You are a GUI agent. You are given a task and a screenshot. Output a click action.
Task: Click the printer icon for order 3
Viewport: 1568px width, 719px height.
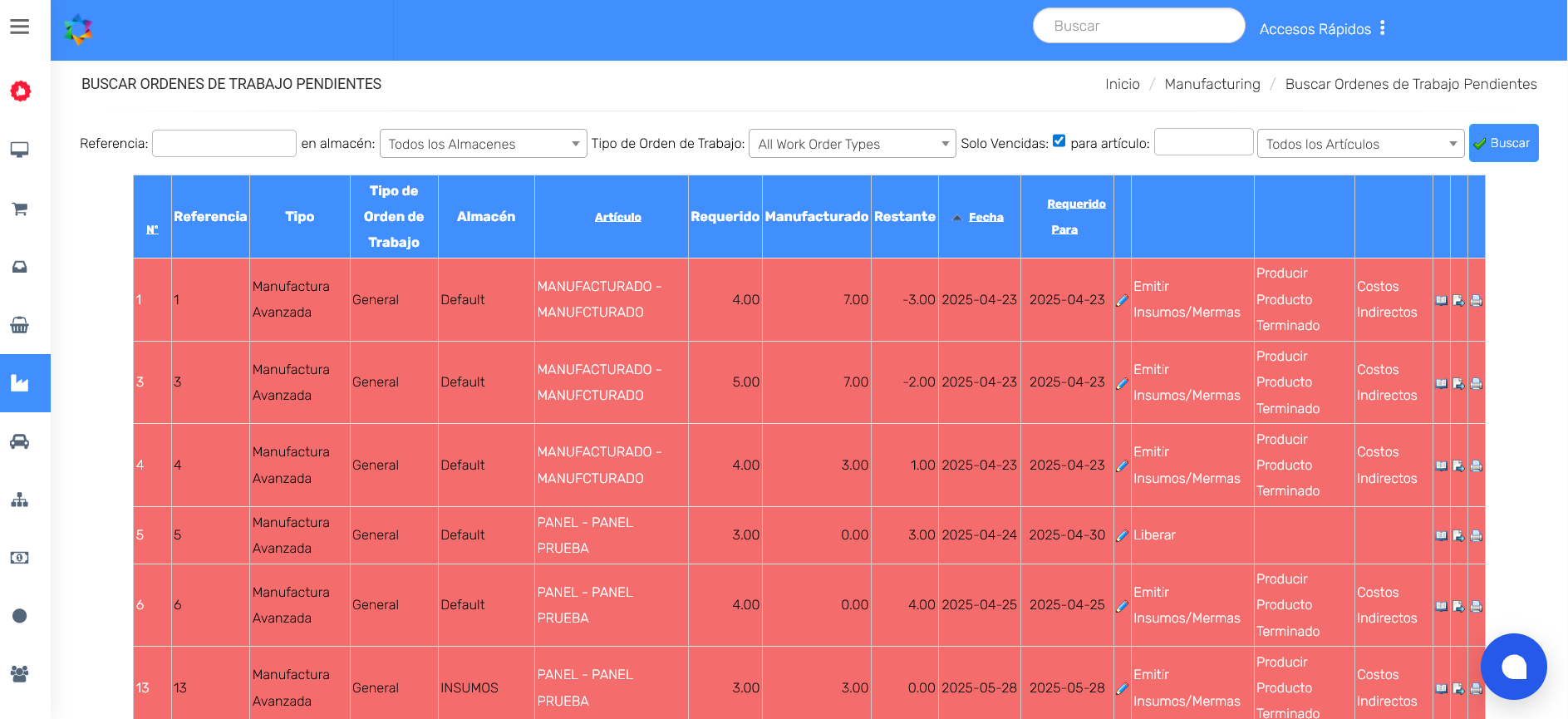pyautogui.click(x=1476, y=384)
